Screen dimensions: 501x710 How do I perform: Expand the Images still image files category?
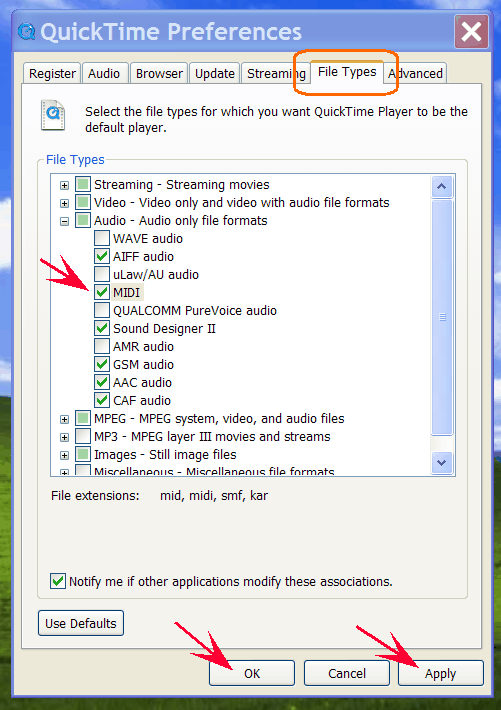(64, 455)
